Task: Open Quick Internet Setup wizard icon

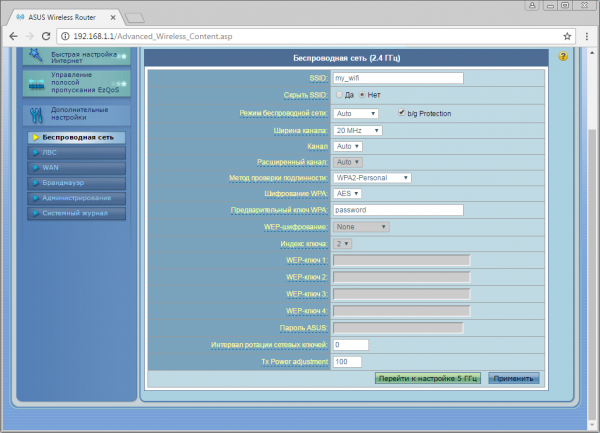Action: [x=36, y=55]
